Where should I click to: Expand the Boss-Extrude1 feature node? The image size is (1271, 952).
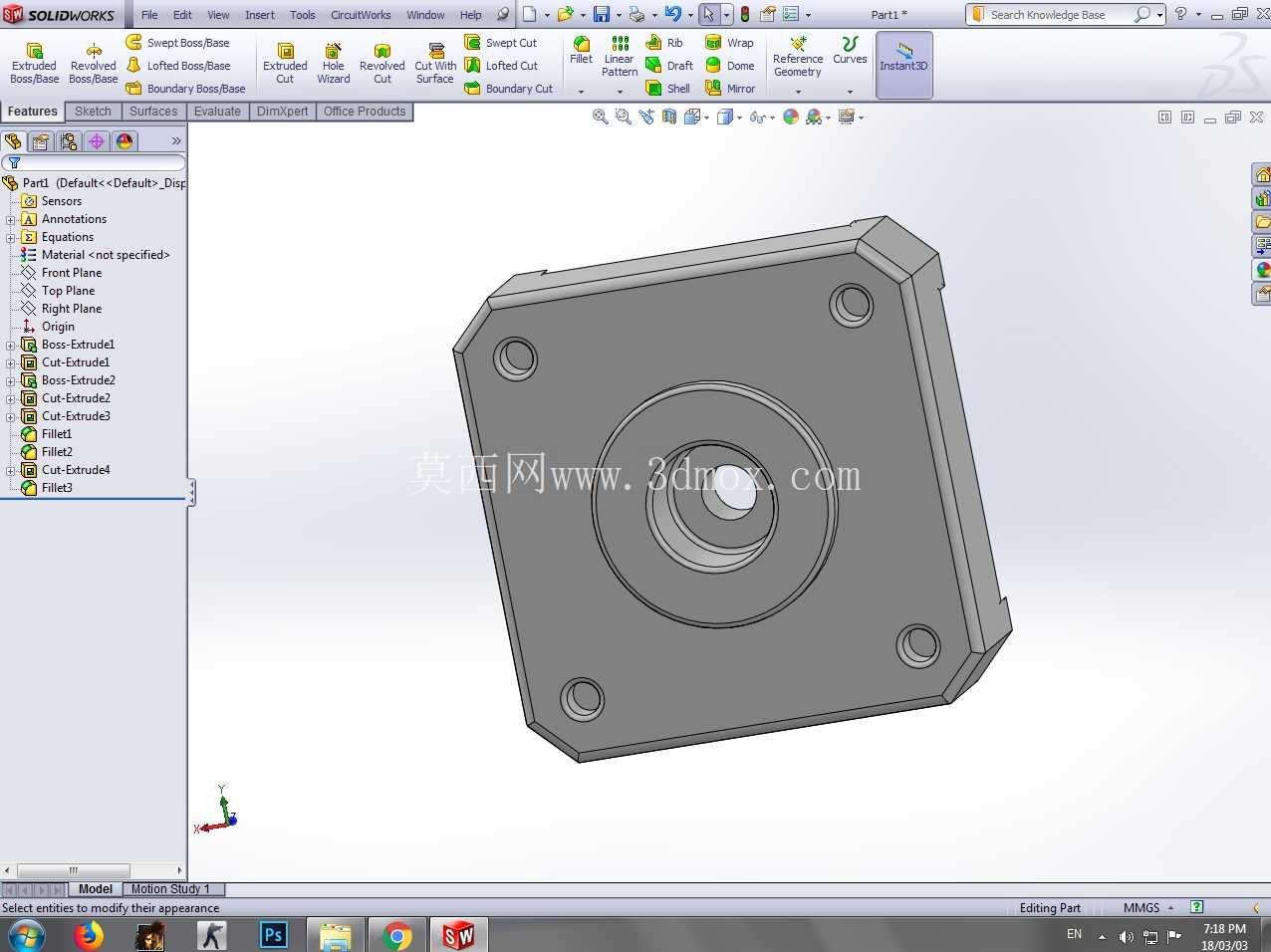pyautogui.click(x=11, y=346)
